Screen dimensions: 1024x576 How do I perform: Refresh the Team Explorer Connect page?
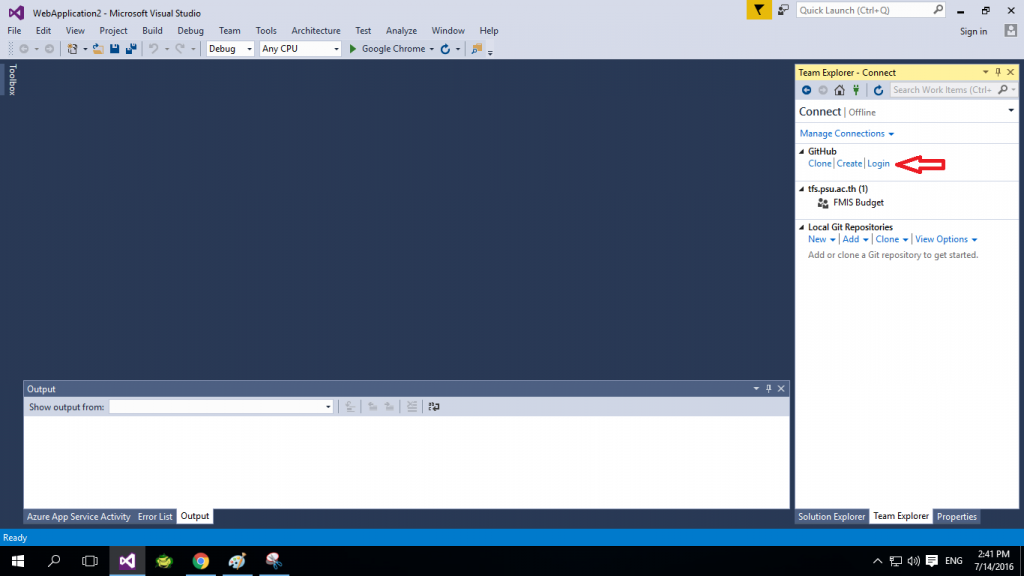coord(877,89)
